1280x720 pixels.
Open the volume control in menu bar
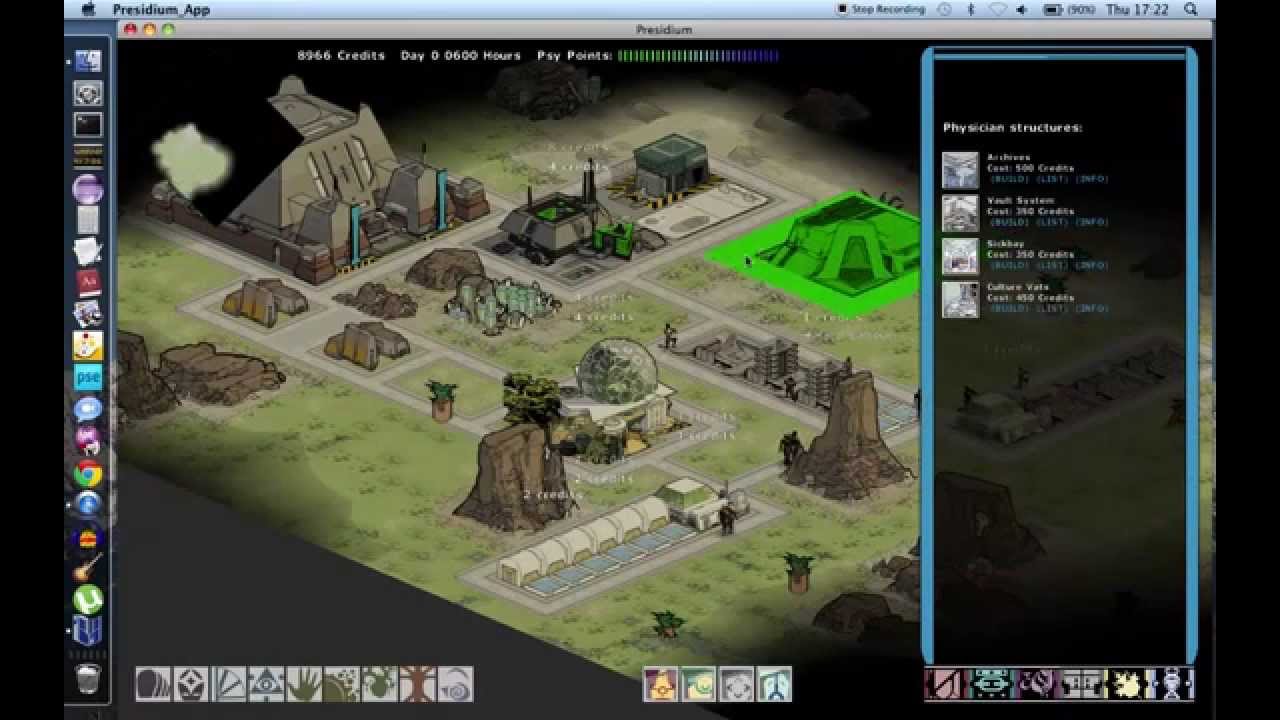(1021, 9)
